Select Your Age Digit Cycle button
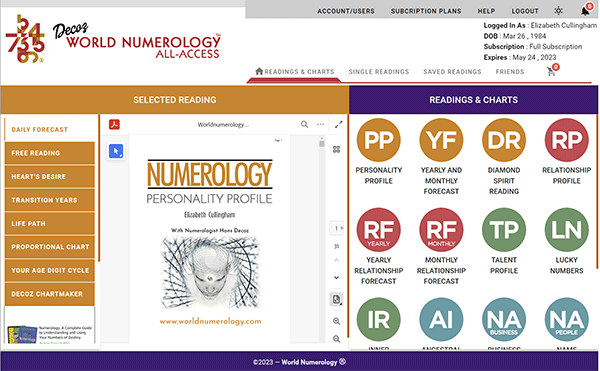Viewport: 600px width, 371px height. click(x=49, y=270)
